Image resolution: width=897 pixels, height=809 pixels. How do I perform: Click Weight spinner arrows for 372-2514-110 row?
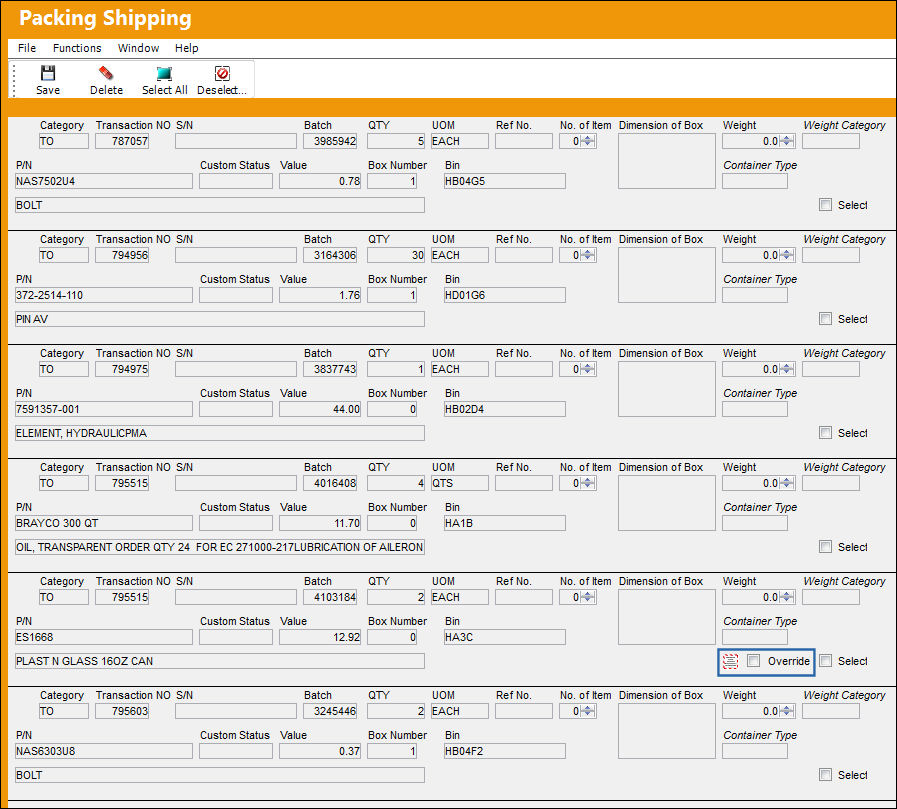(x=787, y=255)
